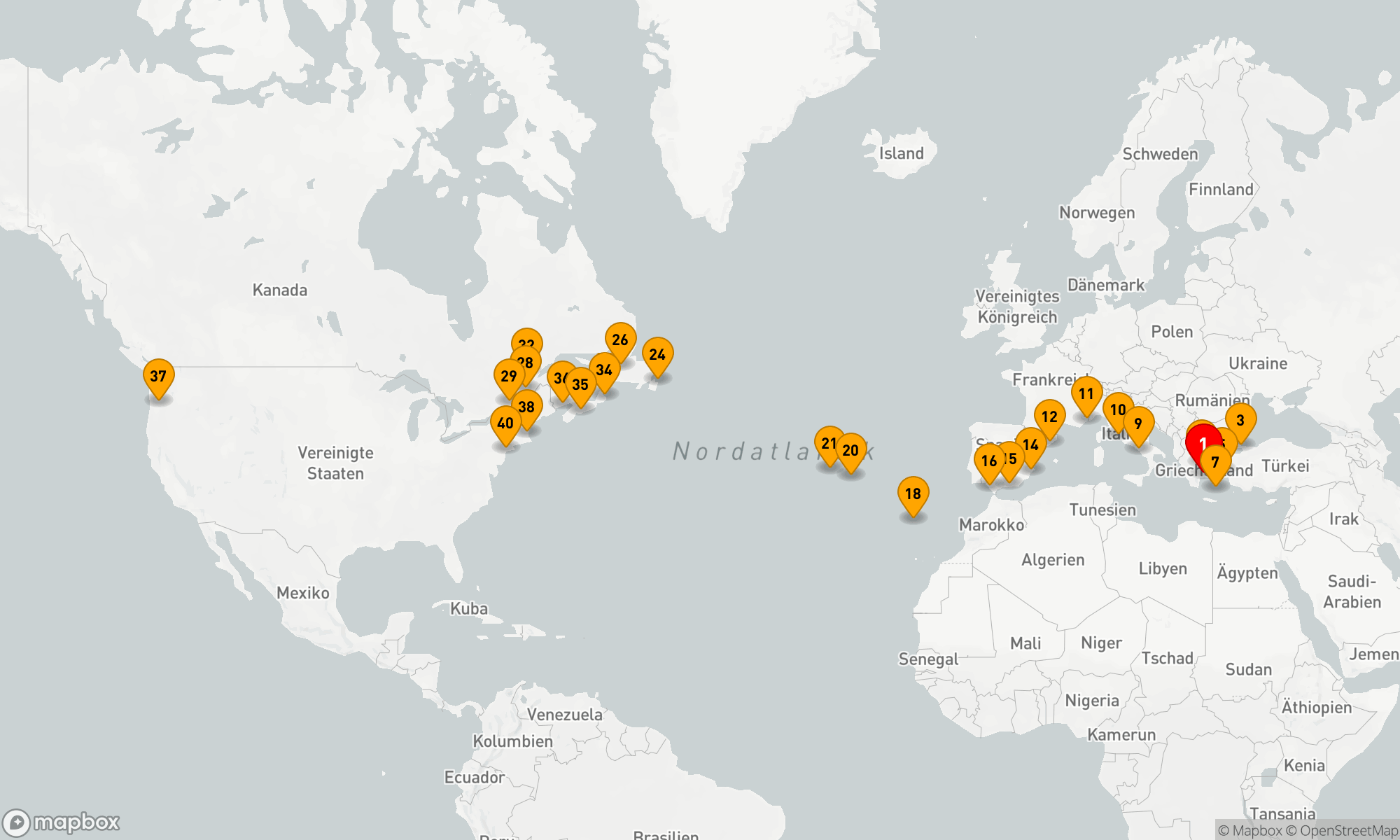This screenshot has height=840, width=1400.
Task: Select map marker number 16
Action: click(x=990, y=463)
